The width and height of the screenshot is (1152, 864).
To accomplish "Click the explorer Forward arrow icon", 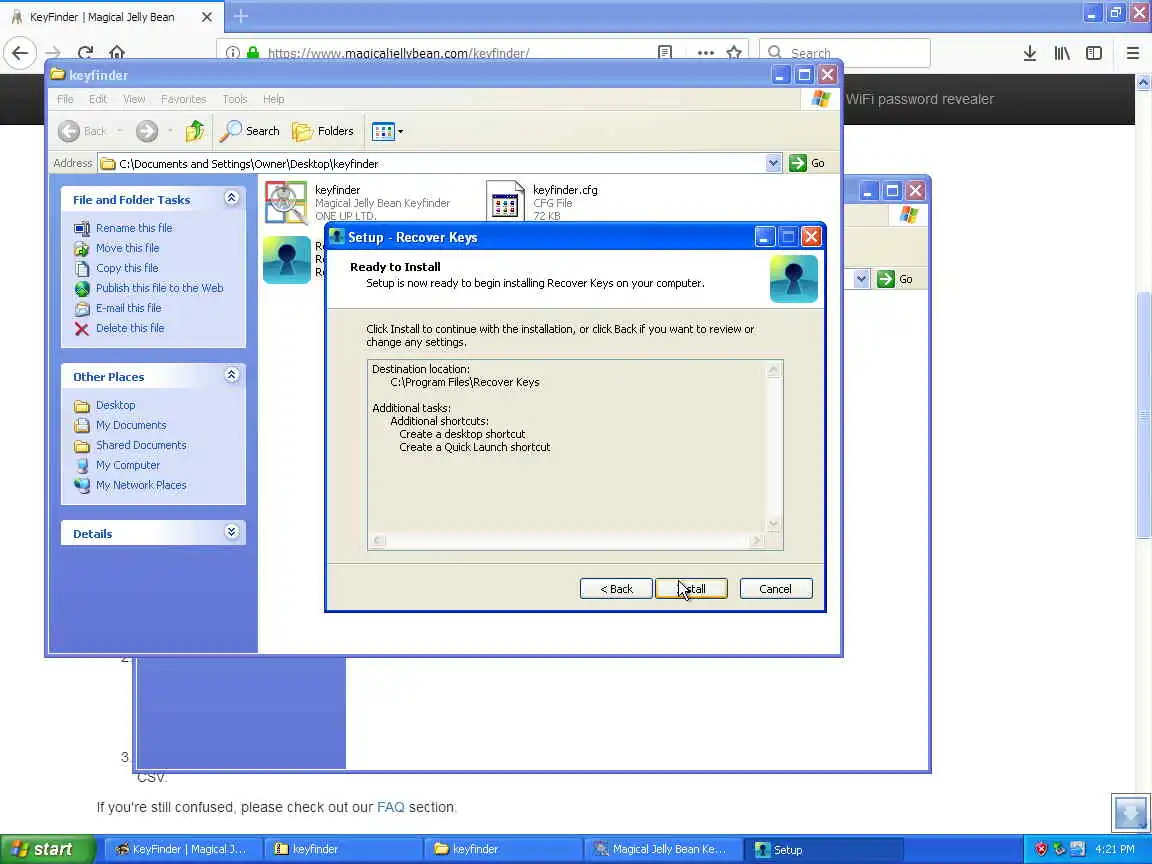I will coord(147,131).
